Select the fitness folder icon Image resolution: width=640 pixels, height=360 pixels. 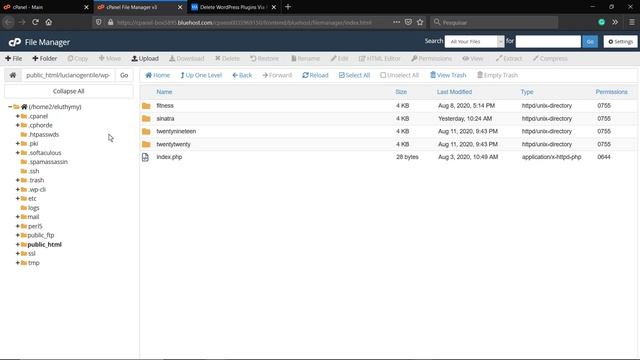click(x=146, y=106)
